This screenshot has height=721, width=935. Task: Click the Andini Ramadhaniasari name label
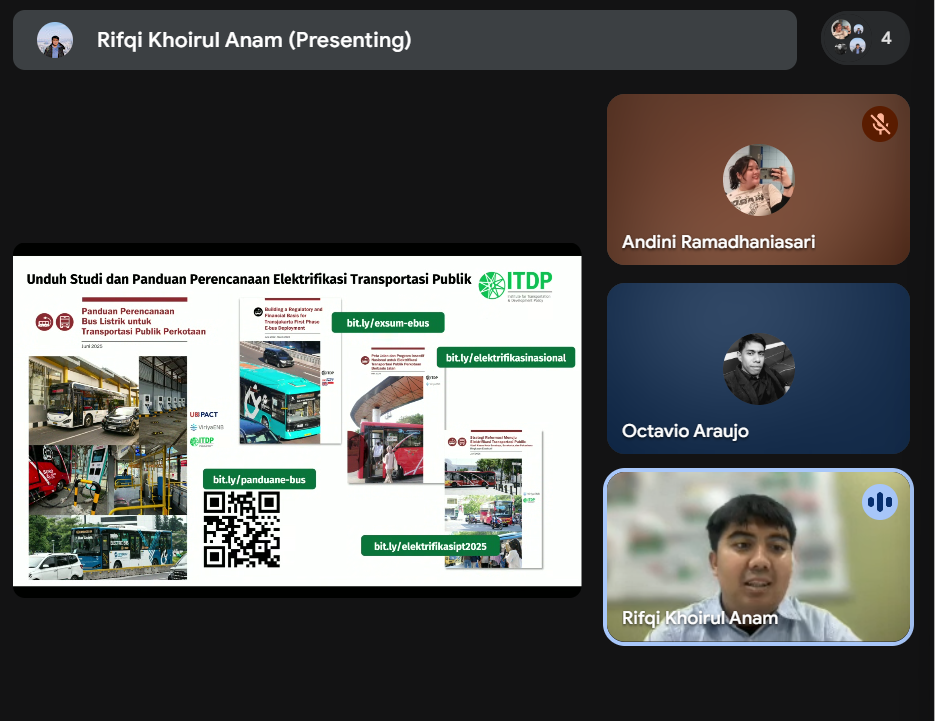pos(718,243)
